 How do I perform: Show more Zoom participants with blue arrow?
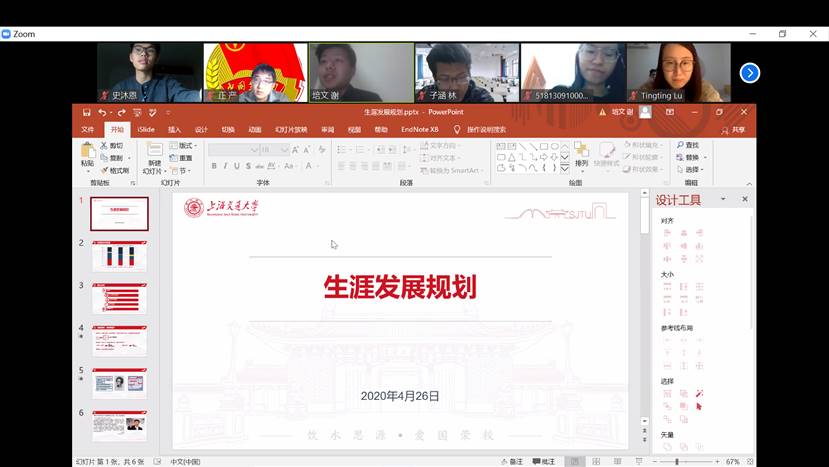coord(749,72)
